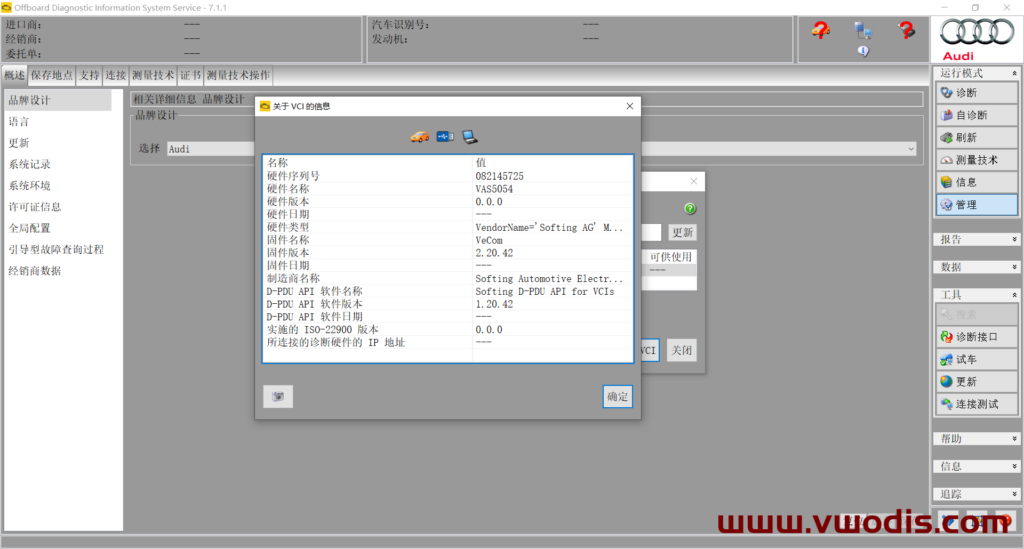Select 许可证信息 in the left list
Image resolution: width=1024 pixels, height=549 pixels.
(35, 207)
